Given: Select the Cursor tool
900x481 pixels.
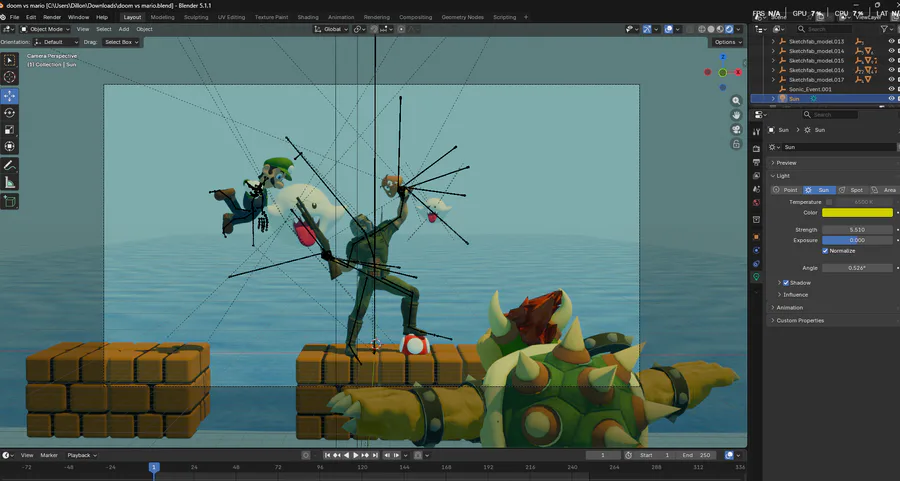Looking at the screenshot, I should [10, 77].
